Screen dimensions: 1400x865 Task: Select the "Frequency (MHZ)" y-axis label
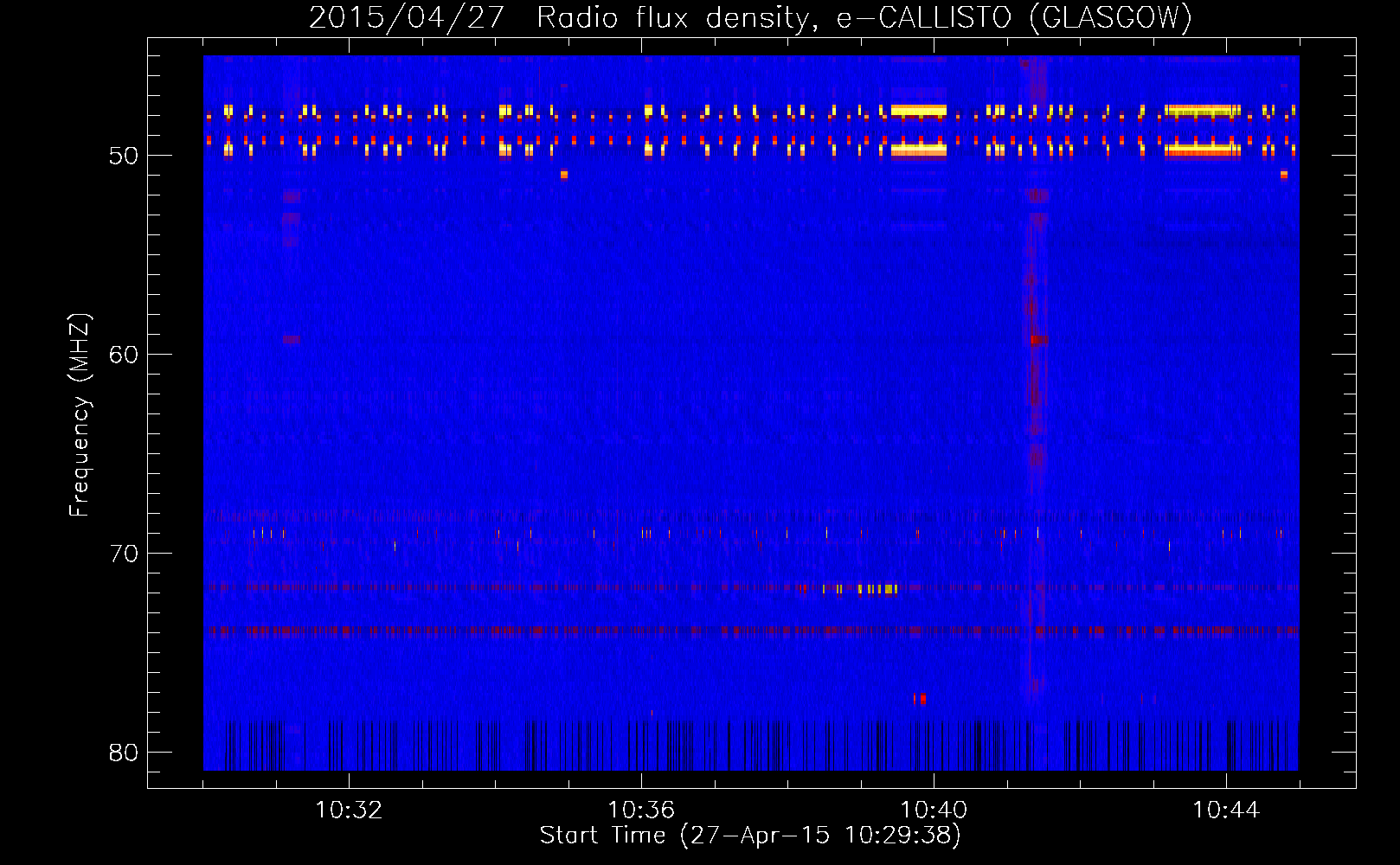pyautogui.click(x=80, y=415)
